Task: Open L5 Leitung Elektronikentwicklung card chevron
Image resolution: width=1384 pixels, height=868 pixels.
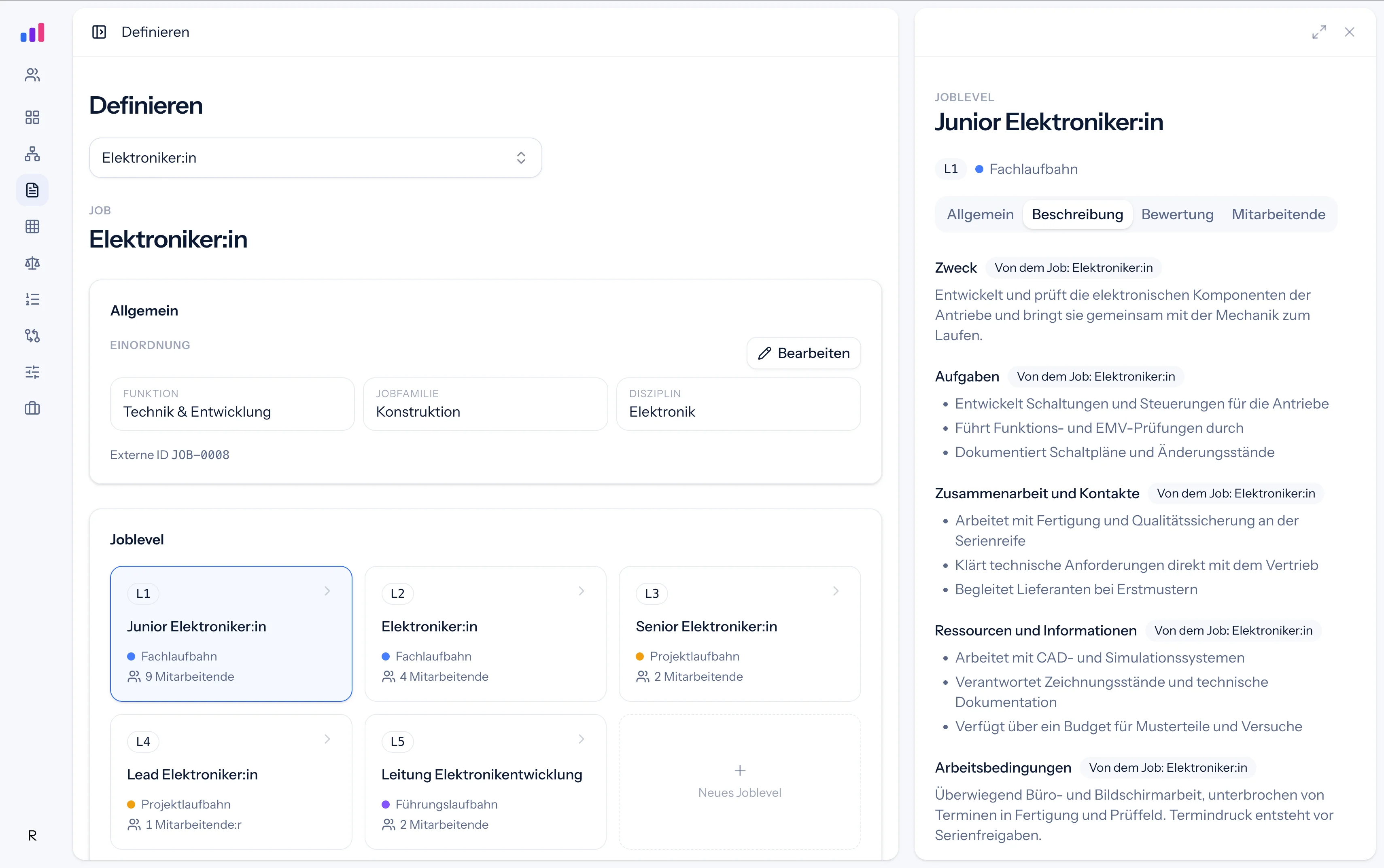Action: click(x=581, y=739)
